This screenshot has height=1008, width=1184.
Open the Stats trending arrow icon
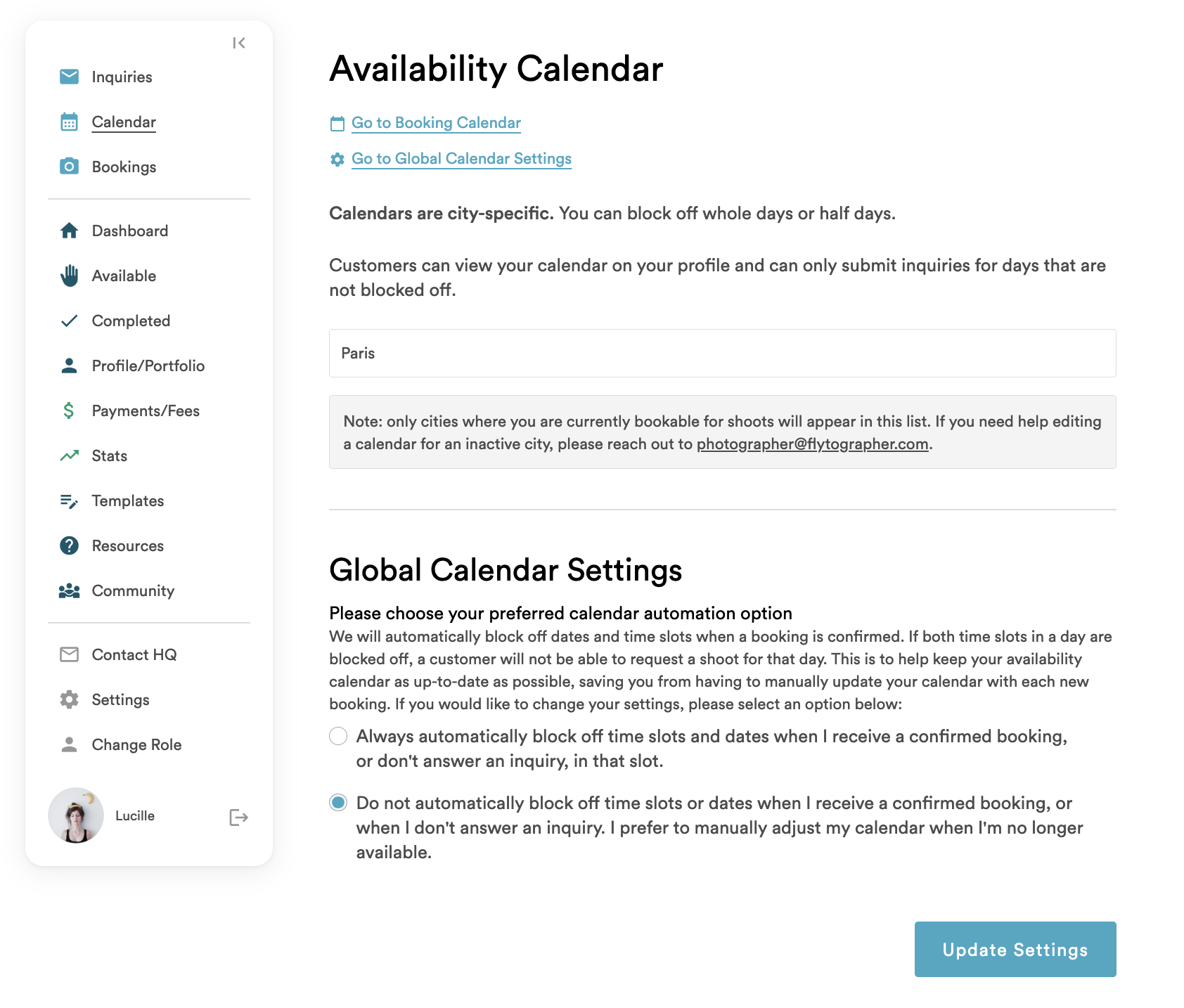click(69, 455)
